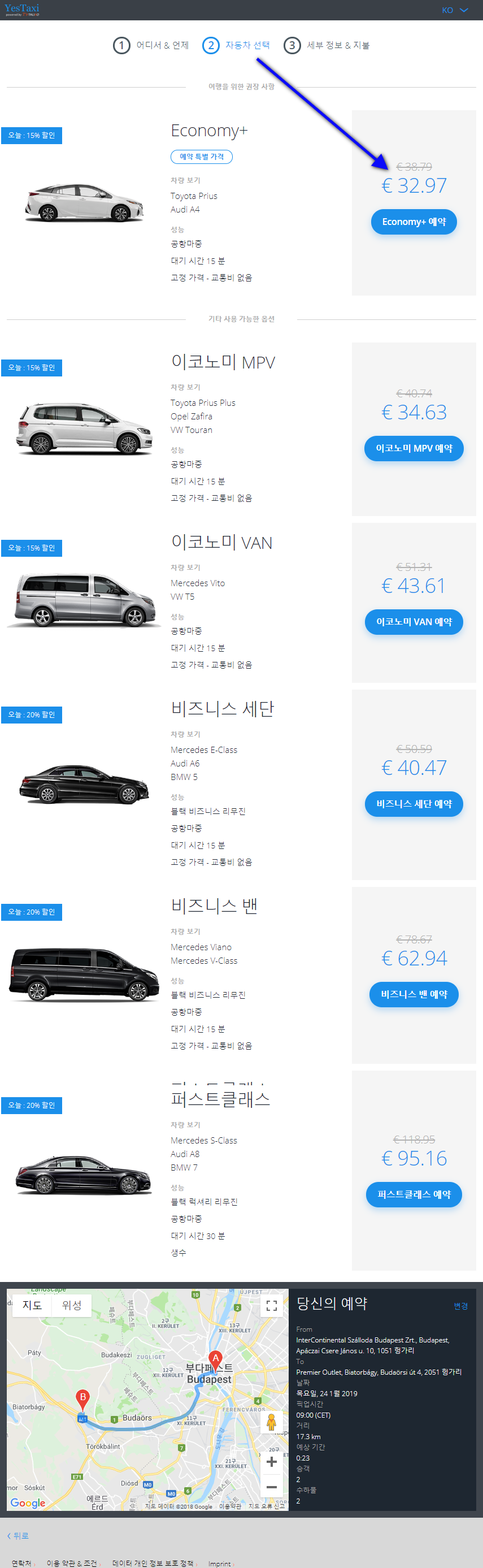Switch the map to 지도 view
The image size is (483, 1568).
point(32,1306)
